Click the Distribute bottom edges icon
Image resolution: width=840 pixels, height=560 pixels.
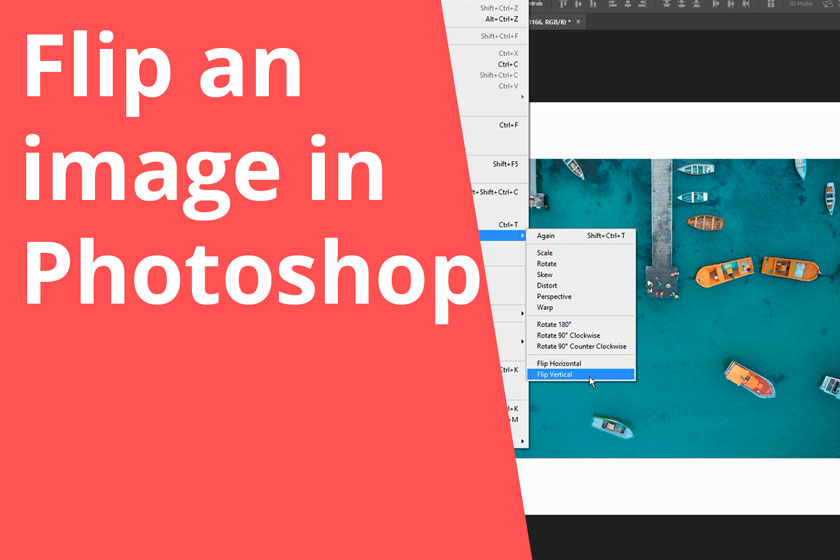[x=696, y=4]
